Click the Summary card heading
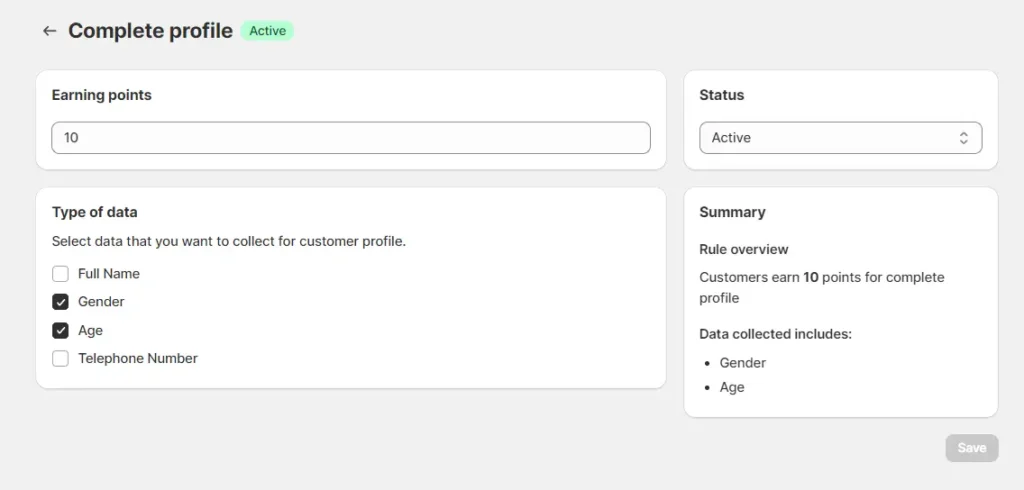1024x490 pixels. [x=732, y=212]
